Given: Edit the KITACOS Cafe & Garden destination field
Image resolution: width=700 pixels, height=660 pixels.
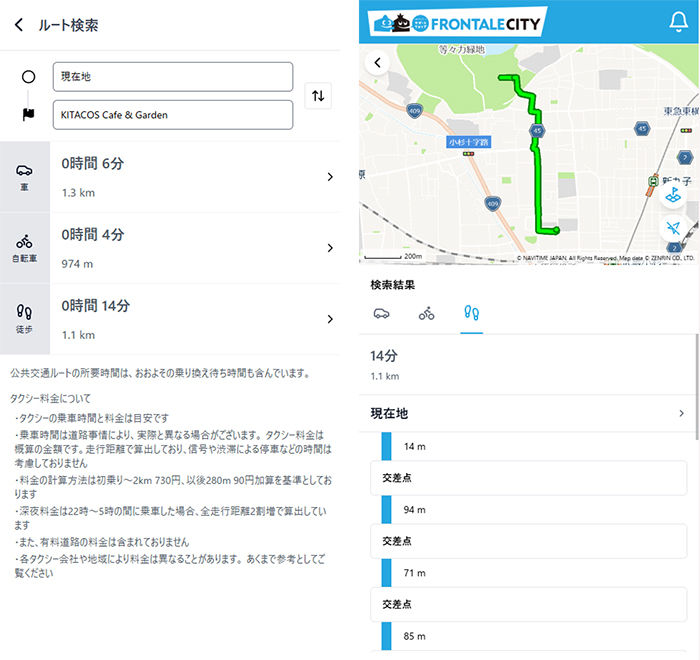Looking at the screenshot, I should point(173,115).
